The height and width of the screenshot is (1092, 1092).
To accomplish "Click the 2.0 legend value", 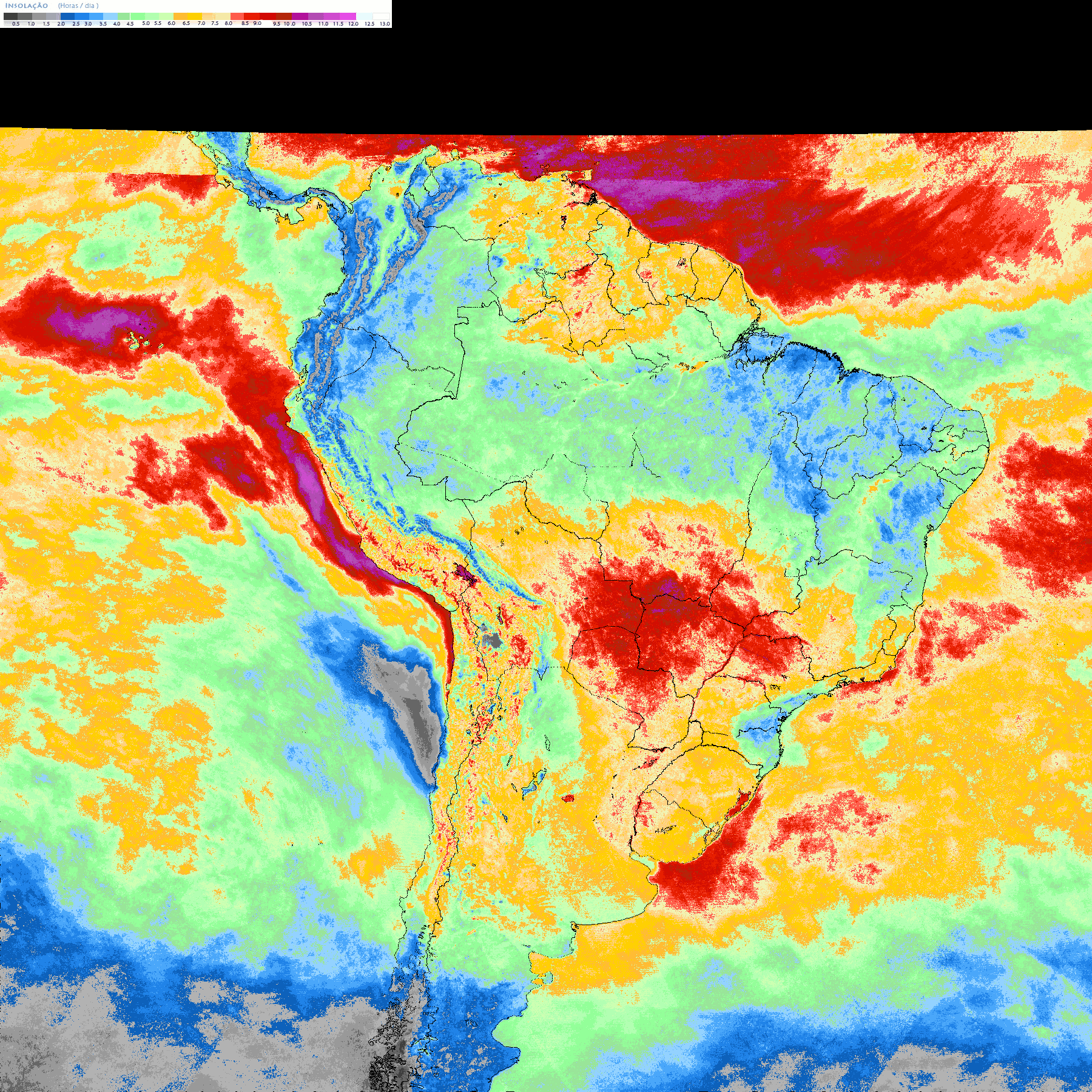I will click(x=61, y=24).
